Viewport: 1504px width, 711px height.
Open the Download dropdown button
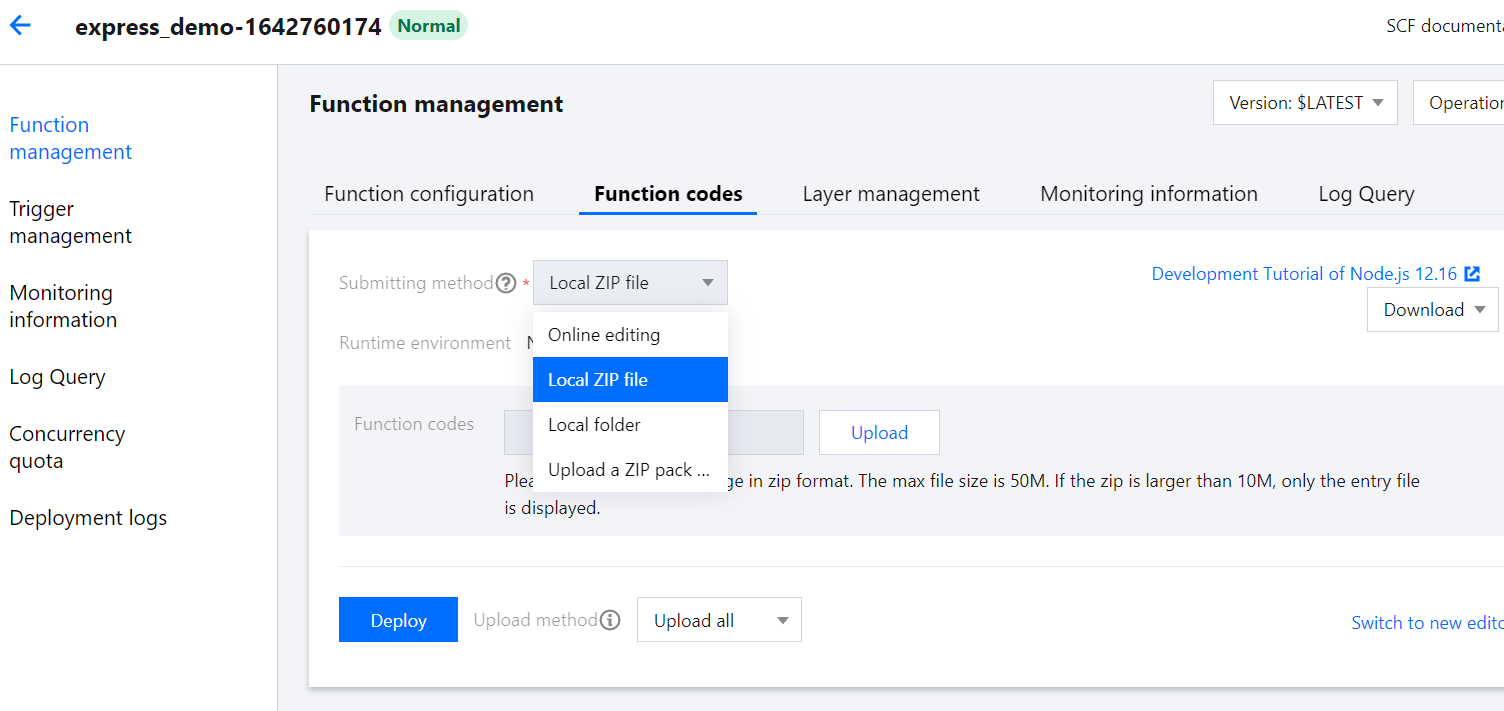click(x=1432, y=310)
